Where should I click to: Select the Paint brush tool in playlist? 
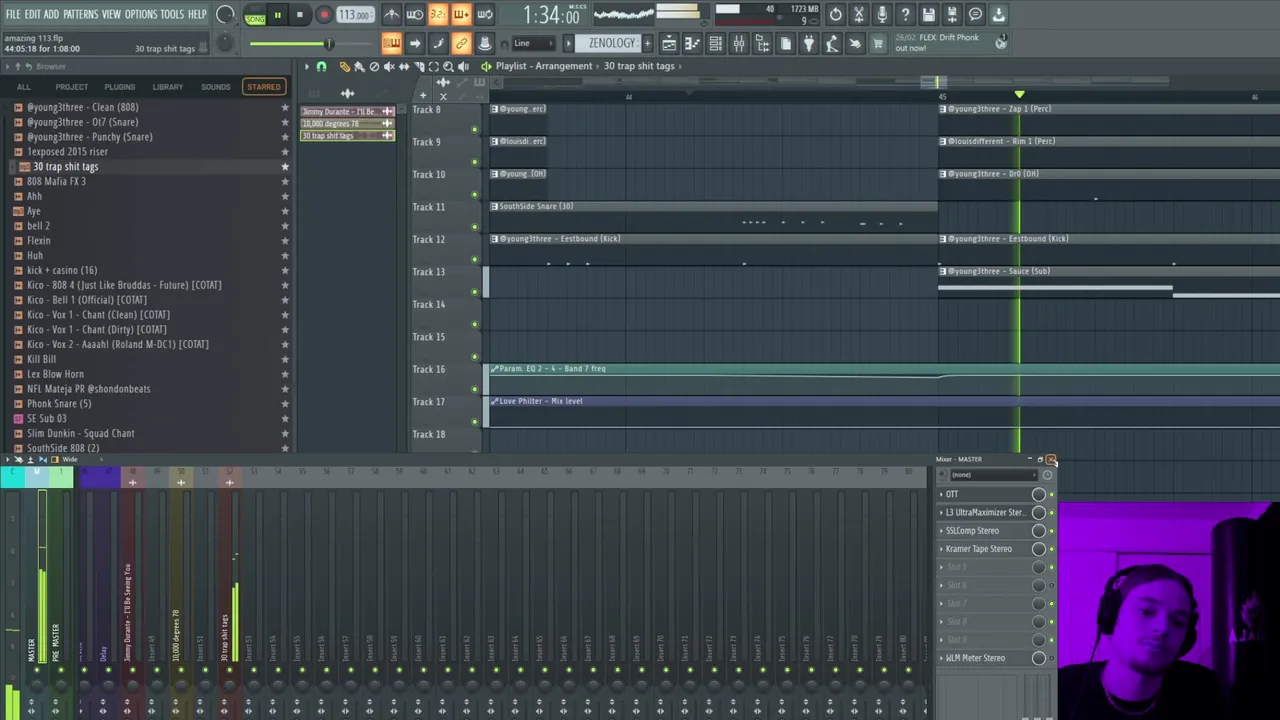[x=359, y=66]
